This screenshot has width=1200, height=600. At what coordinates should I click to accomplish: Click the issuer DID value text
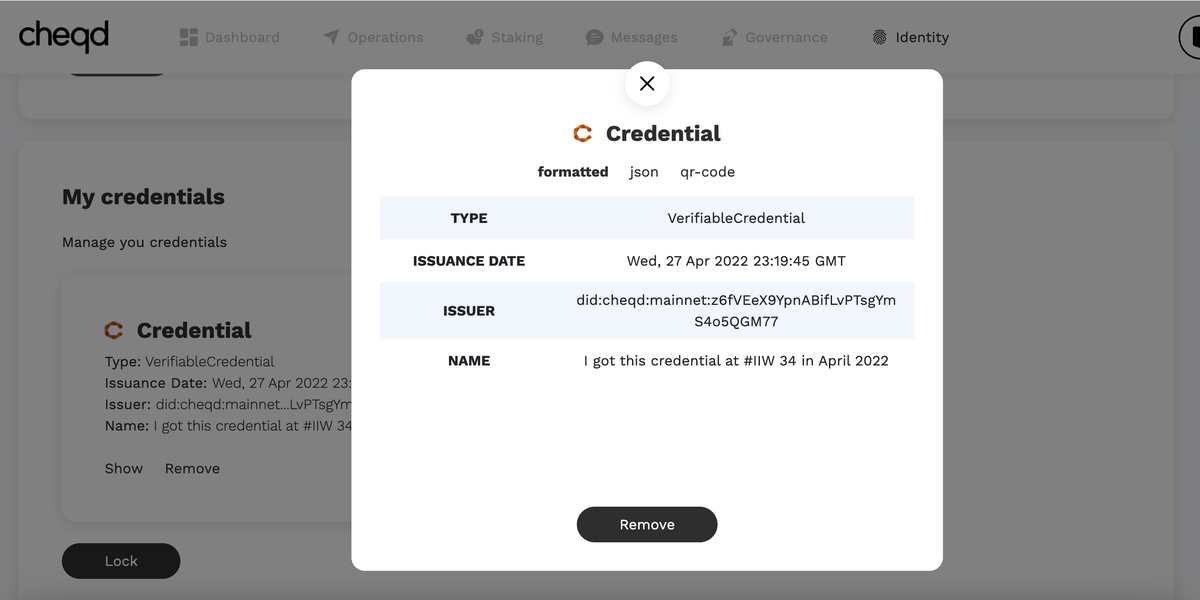[x=736, y=311]
